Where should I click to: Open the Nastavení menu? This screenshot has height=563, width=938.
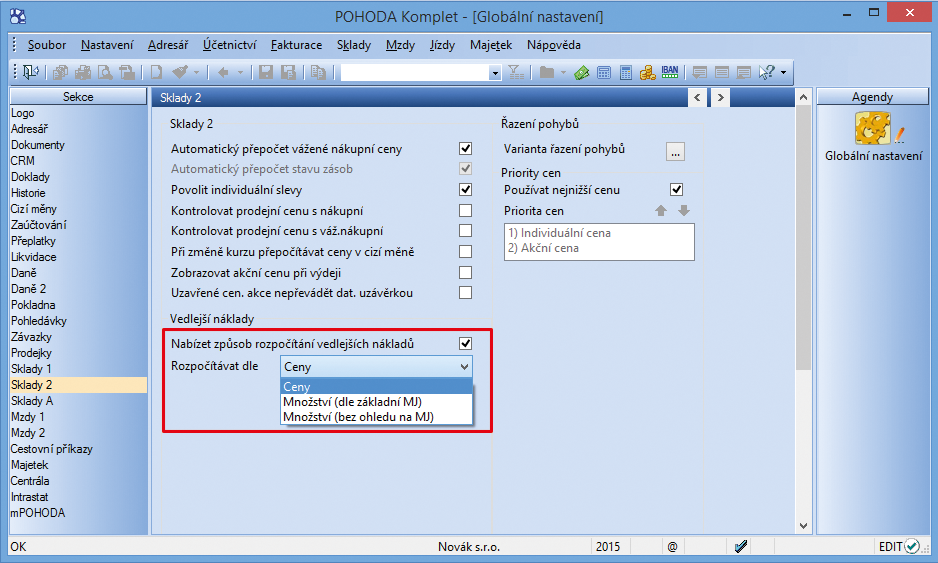click(107, 45)
